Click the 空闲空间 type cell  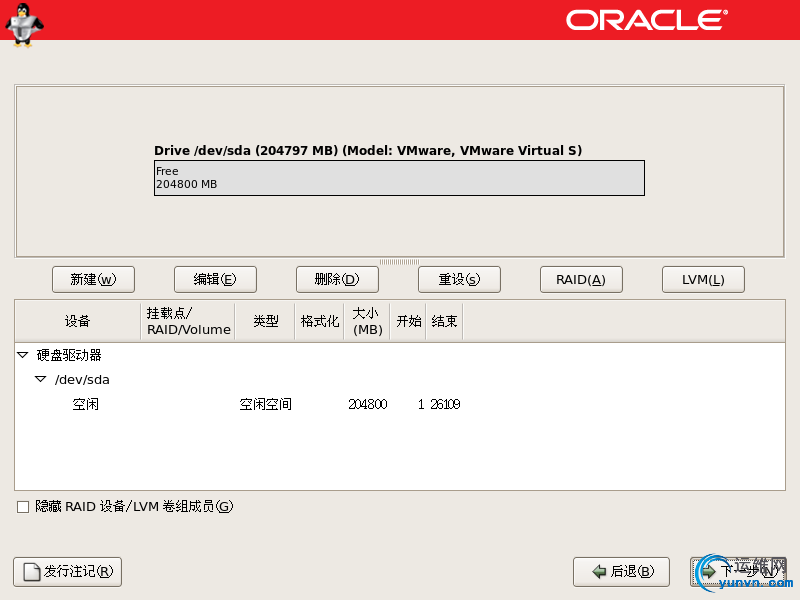[x=265, y=404]
